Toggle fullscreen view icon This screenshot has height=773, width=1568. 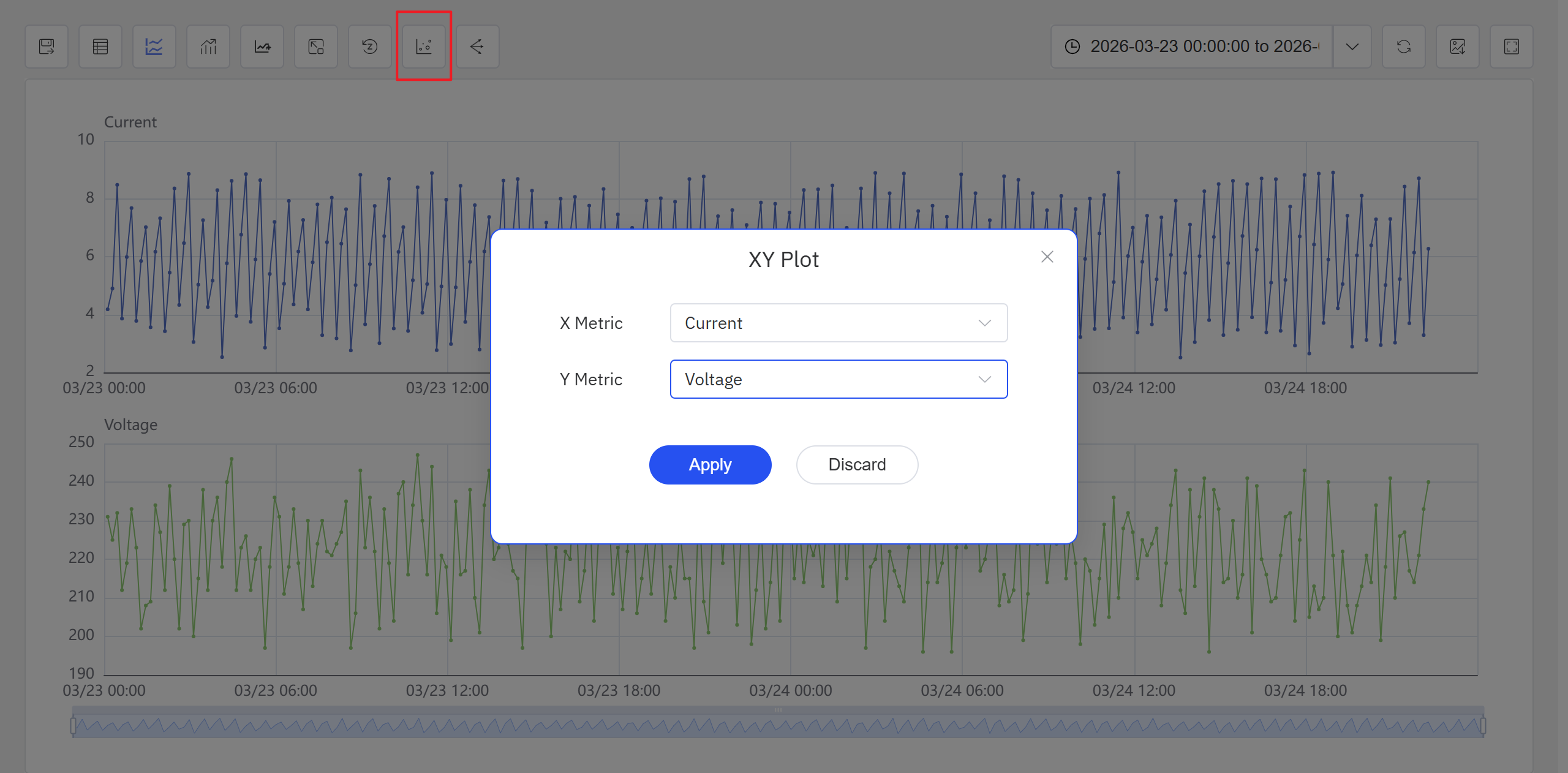[1512, 47]
